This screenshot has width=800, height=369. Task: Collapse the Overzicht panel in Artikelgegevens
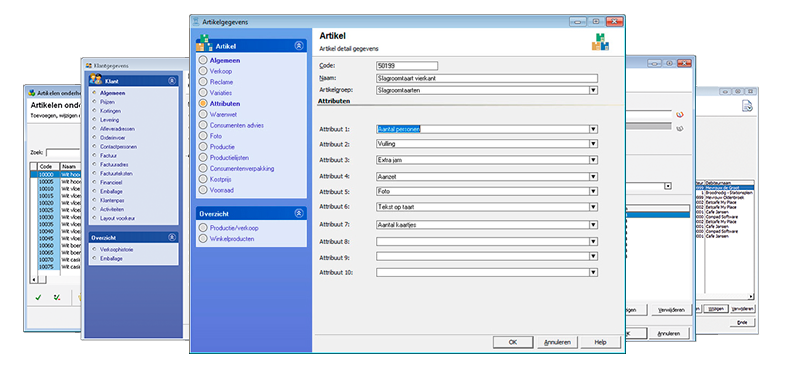pyautogui.click(x=299, y=213)
